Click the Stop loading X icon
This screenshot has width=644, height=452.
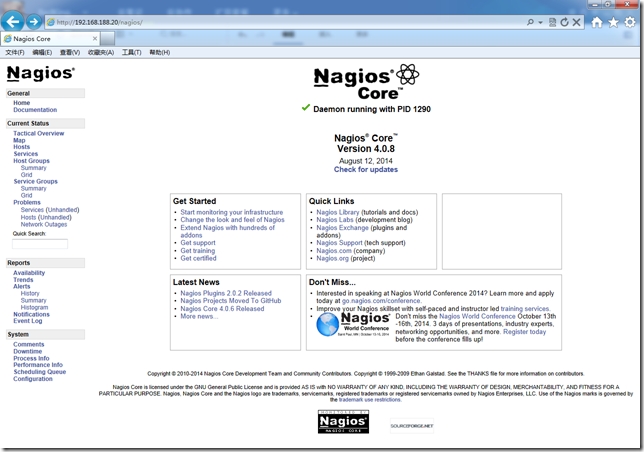(x=577, y=22)
